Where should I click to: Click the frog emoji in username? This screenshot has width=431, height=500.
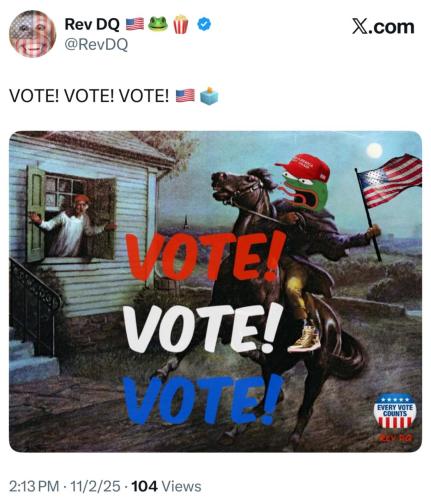pyautogui.click(x=157, y=24)
